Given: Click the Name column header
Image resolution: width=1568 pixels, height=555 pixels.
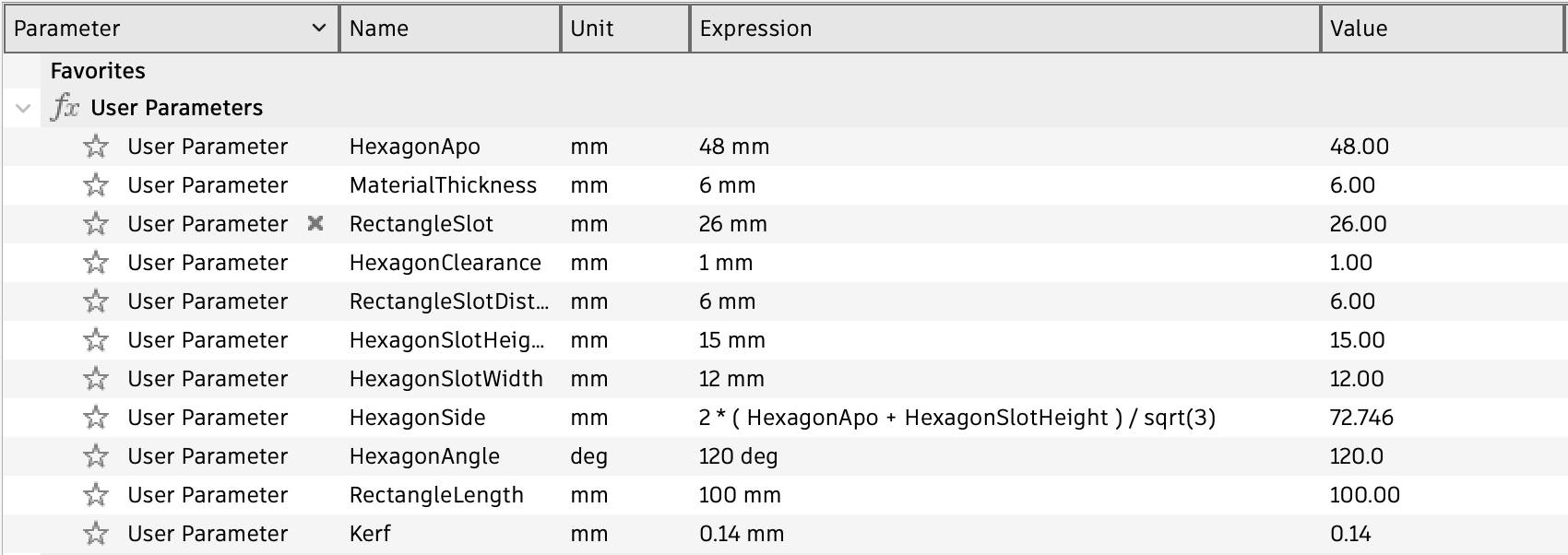Looking at the screenshot, I should [x=449, y=29].
